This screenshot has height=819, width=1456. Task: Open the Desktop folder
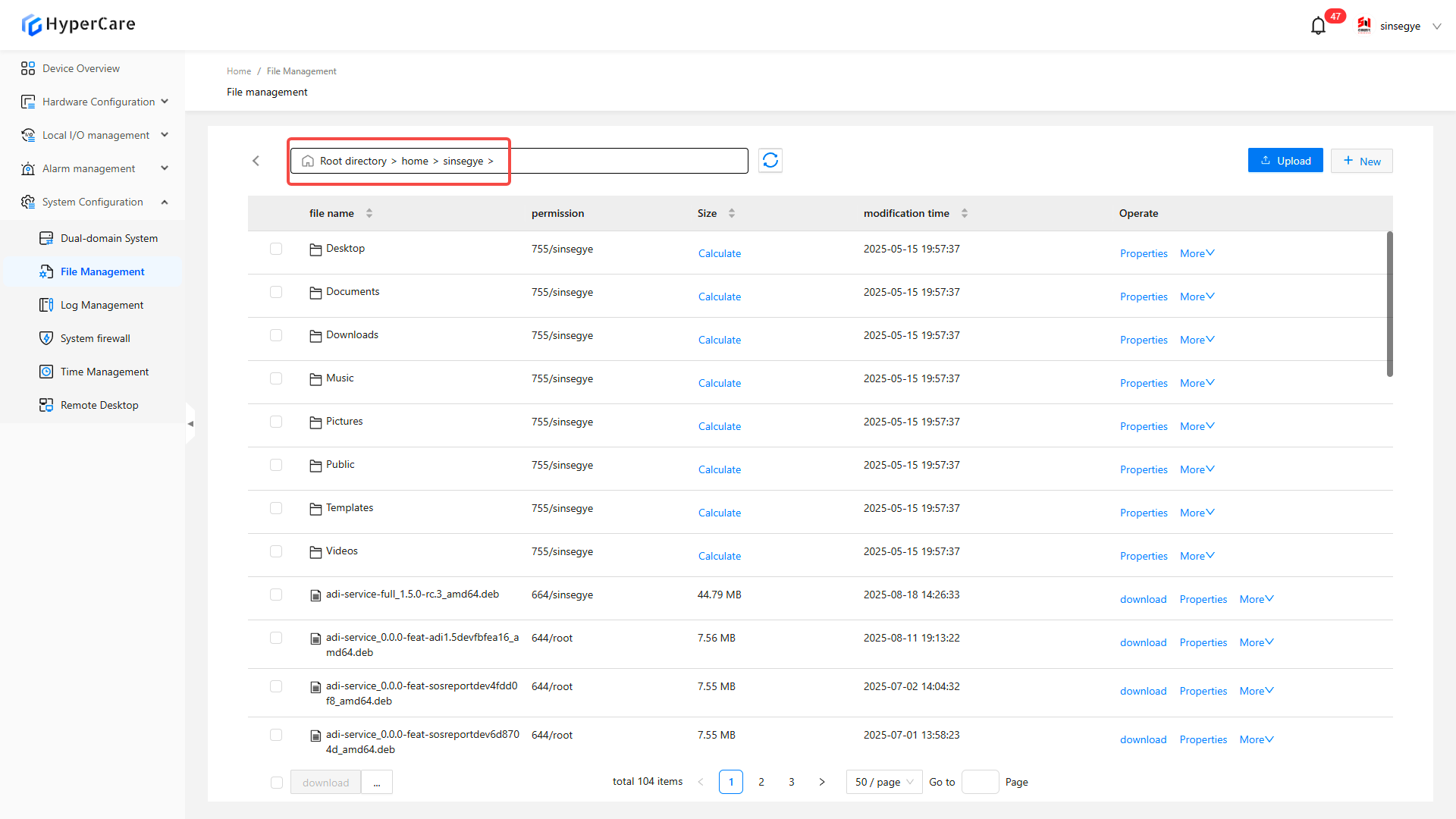[345, 249]
